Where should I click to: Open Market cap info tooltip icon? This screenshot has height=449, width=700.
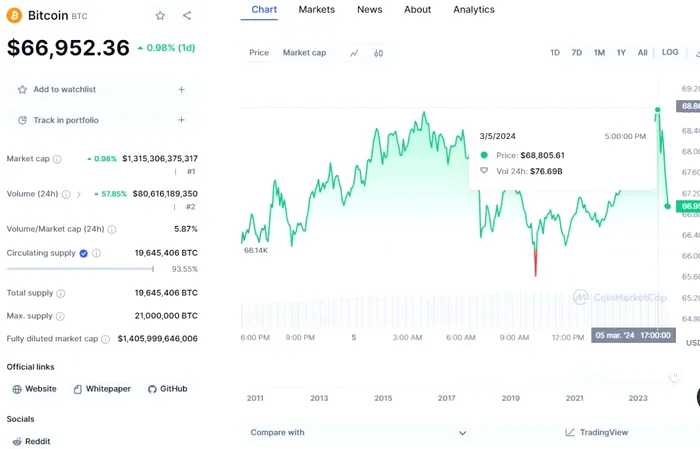tap(57, 159)
